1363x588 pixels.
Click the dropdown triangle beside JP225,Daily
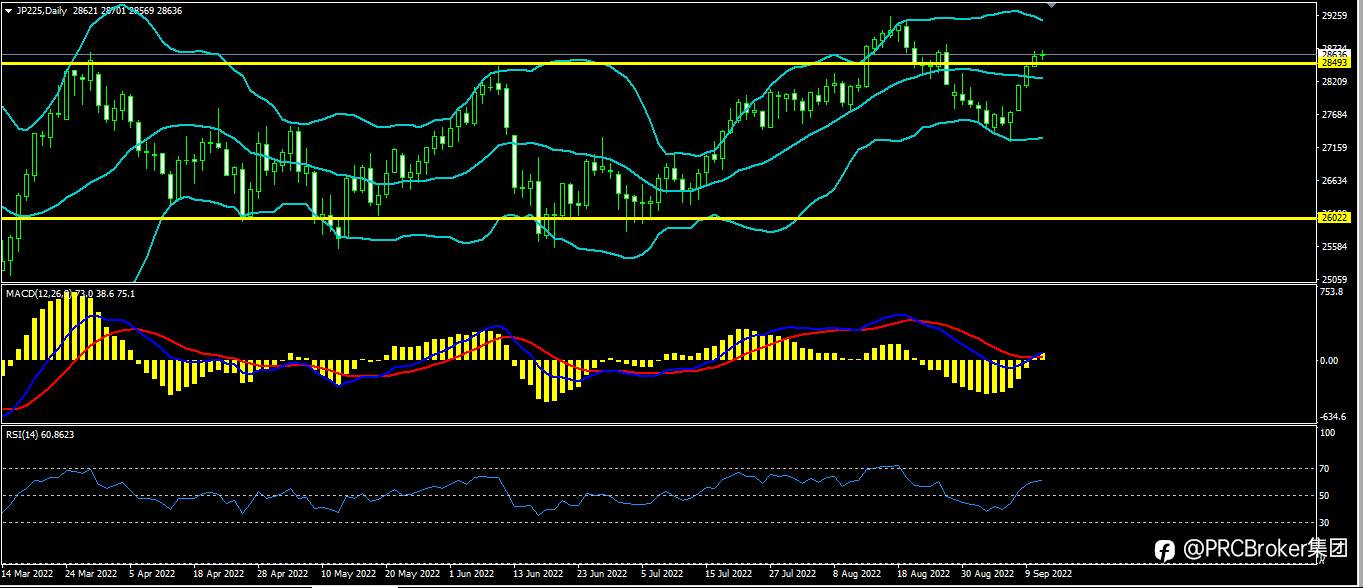[x=8, y=10]
